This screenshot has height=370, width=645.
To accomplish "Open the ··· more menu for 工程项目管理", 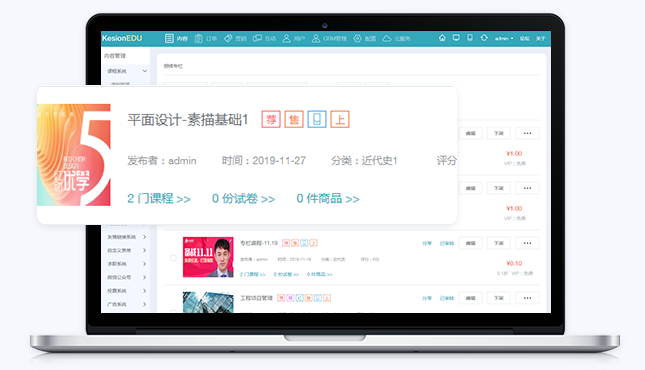I will pyautogui.click(x=527, y=298).
